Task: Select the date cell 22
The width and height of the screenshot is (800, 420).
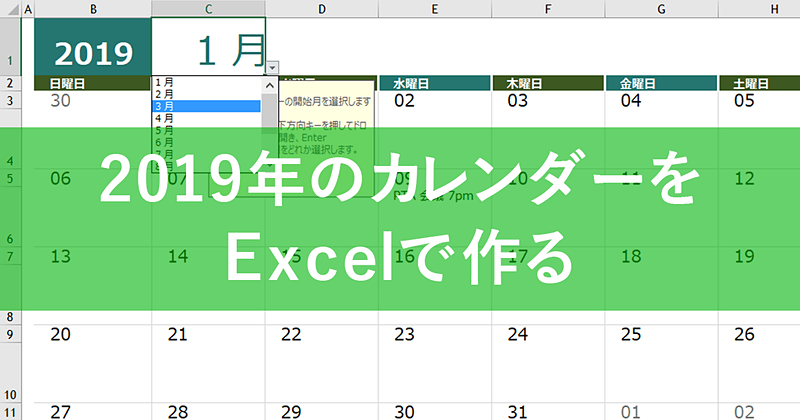Action: pyautogui.click(x=322, y=334)
